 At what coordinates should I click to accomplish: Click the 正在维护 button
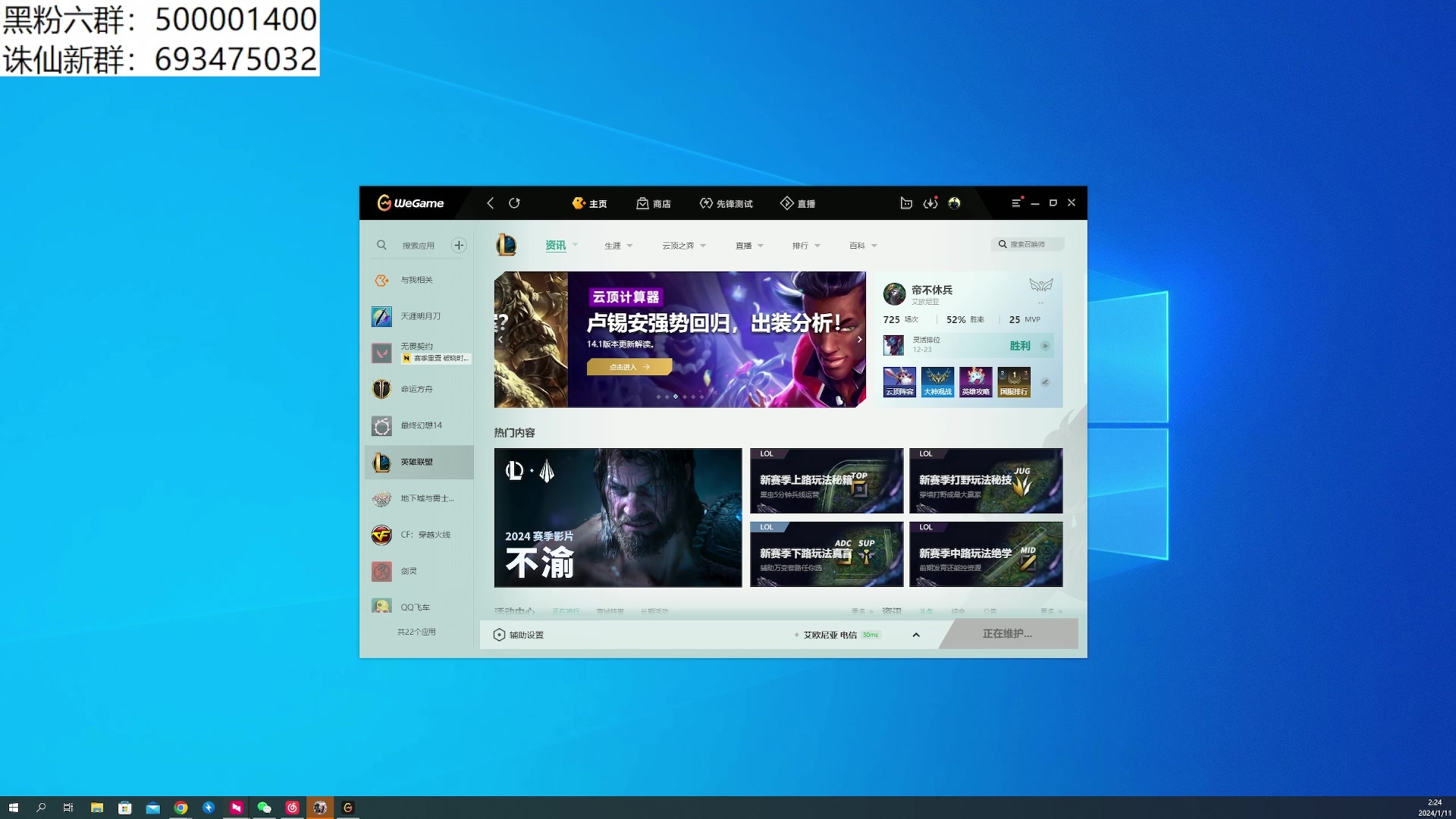point(1007,634)
